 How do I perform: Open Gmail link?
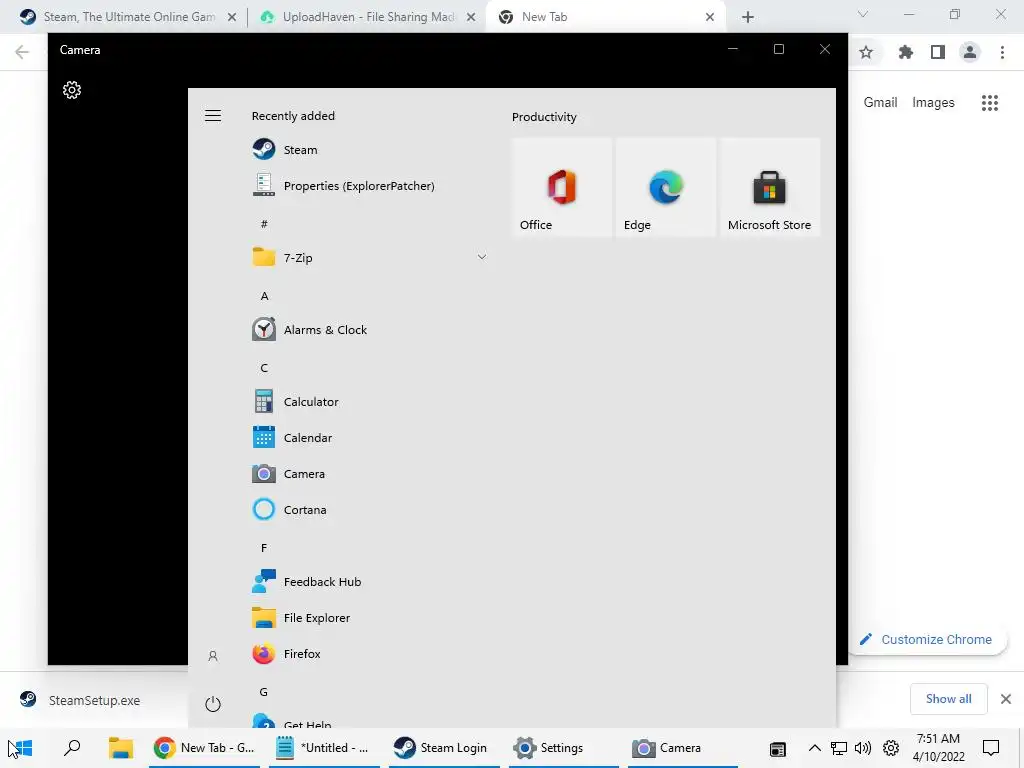tap(880, 103)
